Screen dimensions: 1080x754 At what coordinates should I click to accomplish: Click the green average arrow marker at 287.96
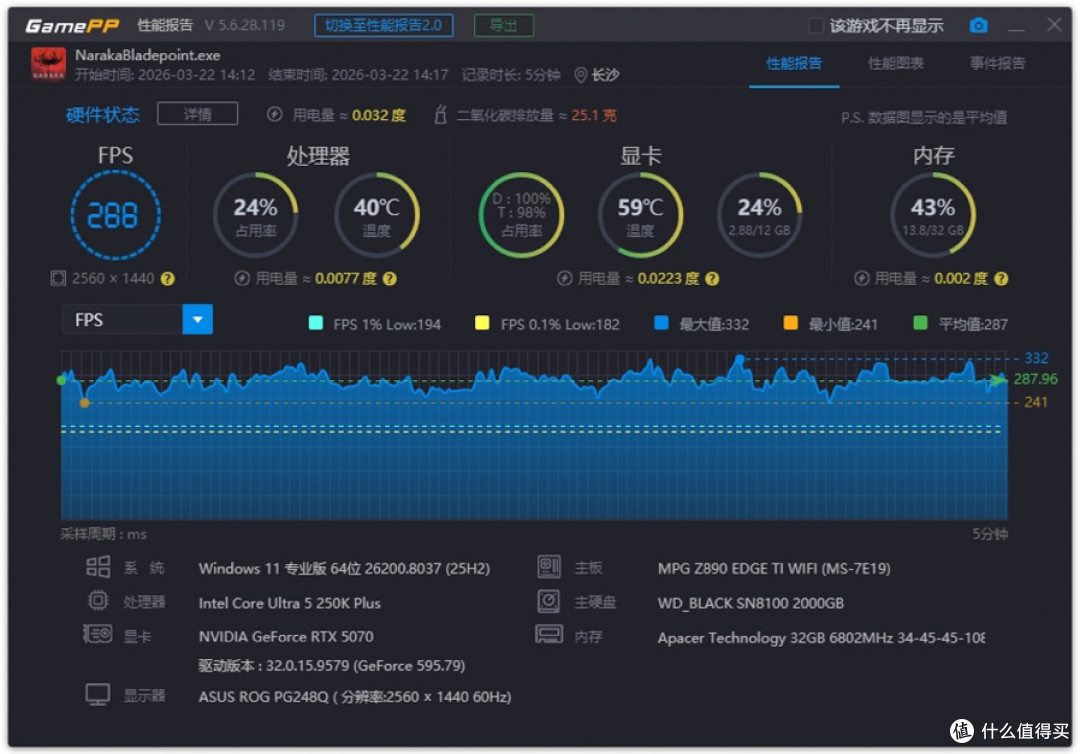pos(997,379)
